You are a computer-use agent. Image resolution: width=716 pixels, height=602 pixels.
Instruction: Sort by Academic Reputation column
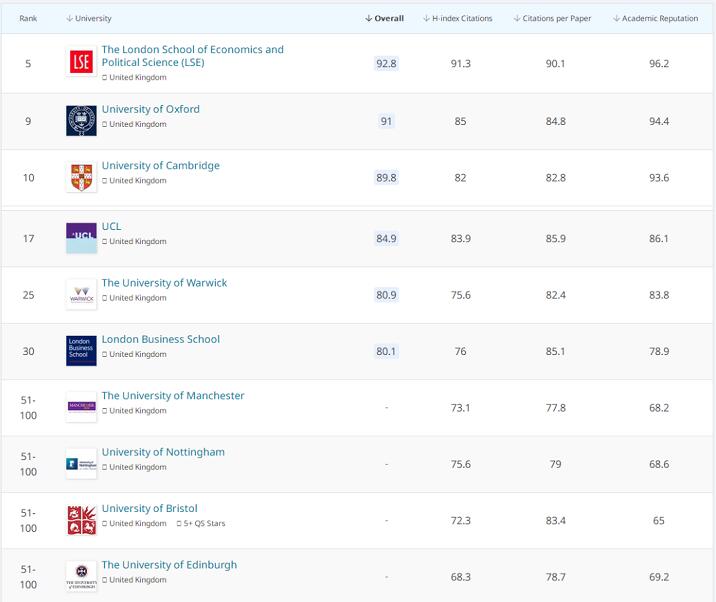click(655, 19)
